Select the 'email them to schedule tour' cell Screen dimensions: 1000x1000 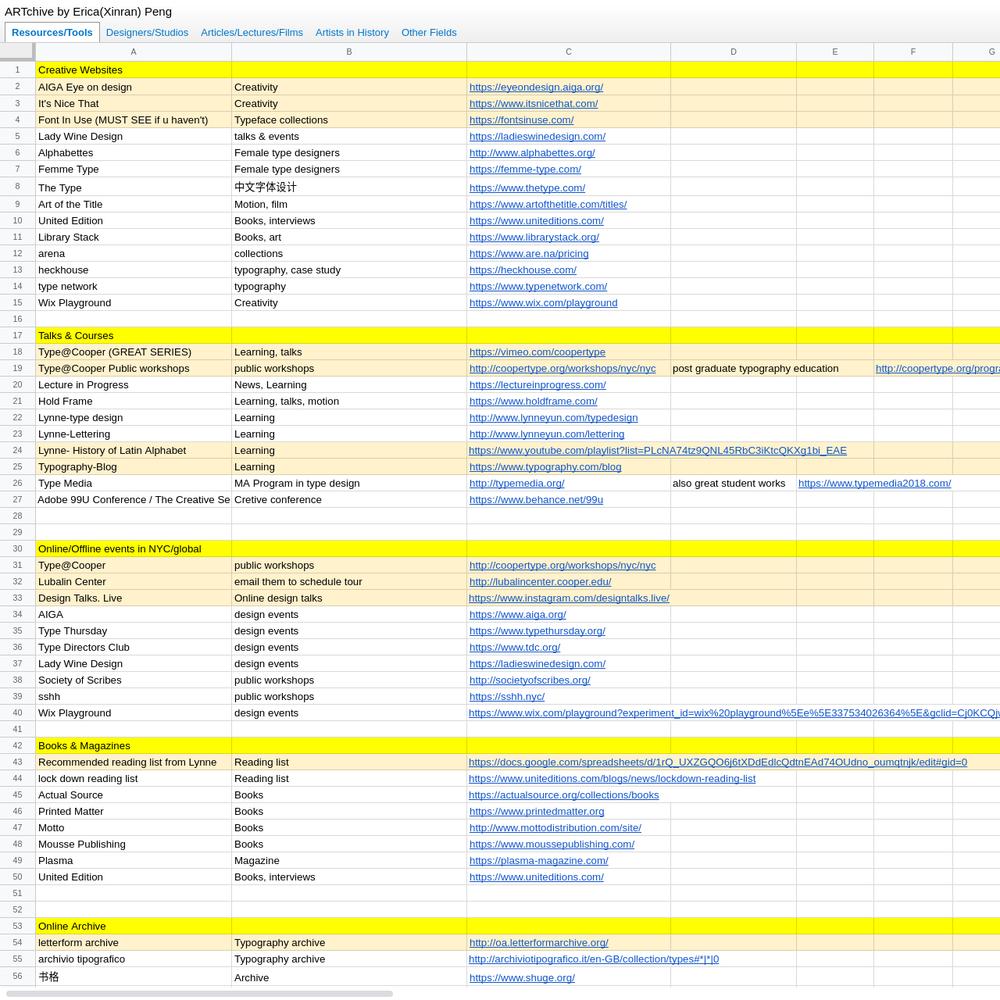(x=349, y=582)
